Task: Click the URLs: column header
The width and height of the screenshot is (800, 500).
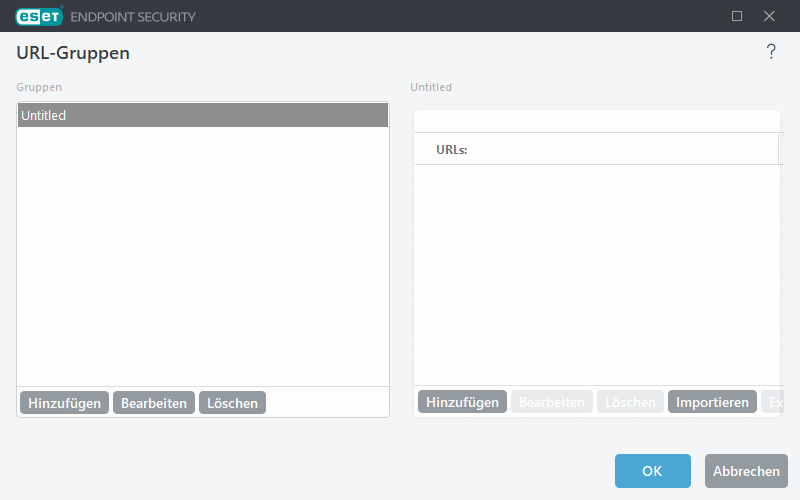Action: coord(596,149)
